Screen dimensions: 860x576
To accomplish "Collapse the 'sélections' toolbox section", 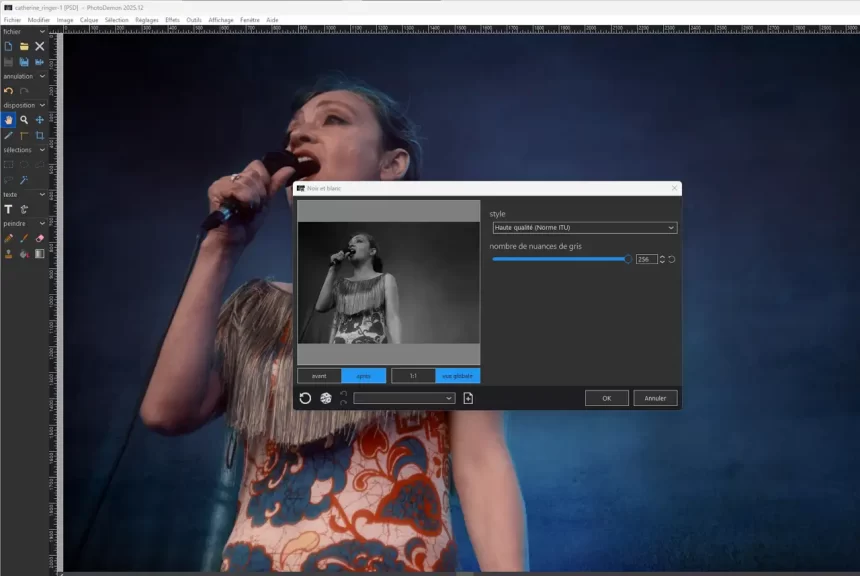I will [42, 150].
